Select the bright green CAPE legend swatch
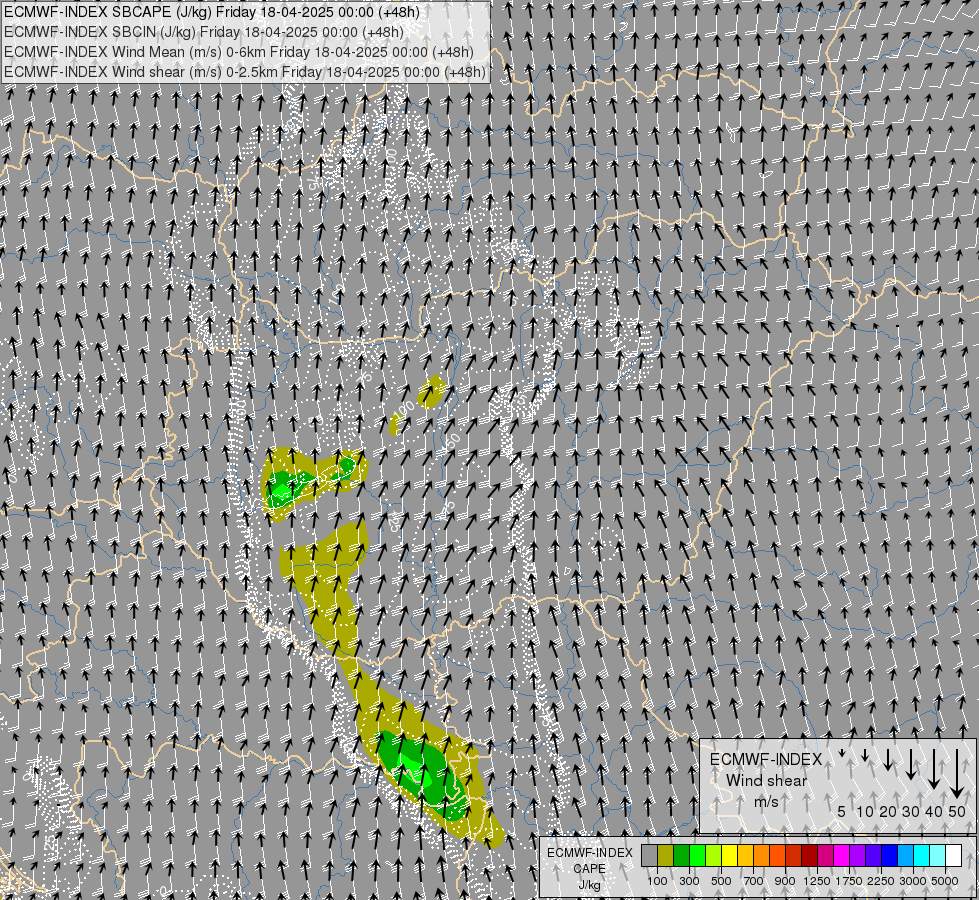This screenshot has height=900, width=979. coord(697,855)
